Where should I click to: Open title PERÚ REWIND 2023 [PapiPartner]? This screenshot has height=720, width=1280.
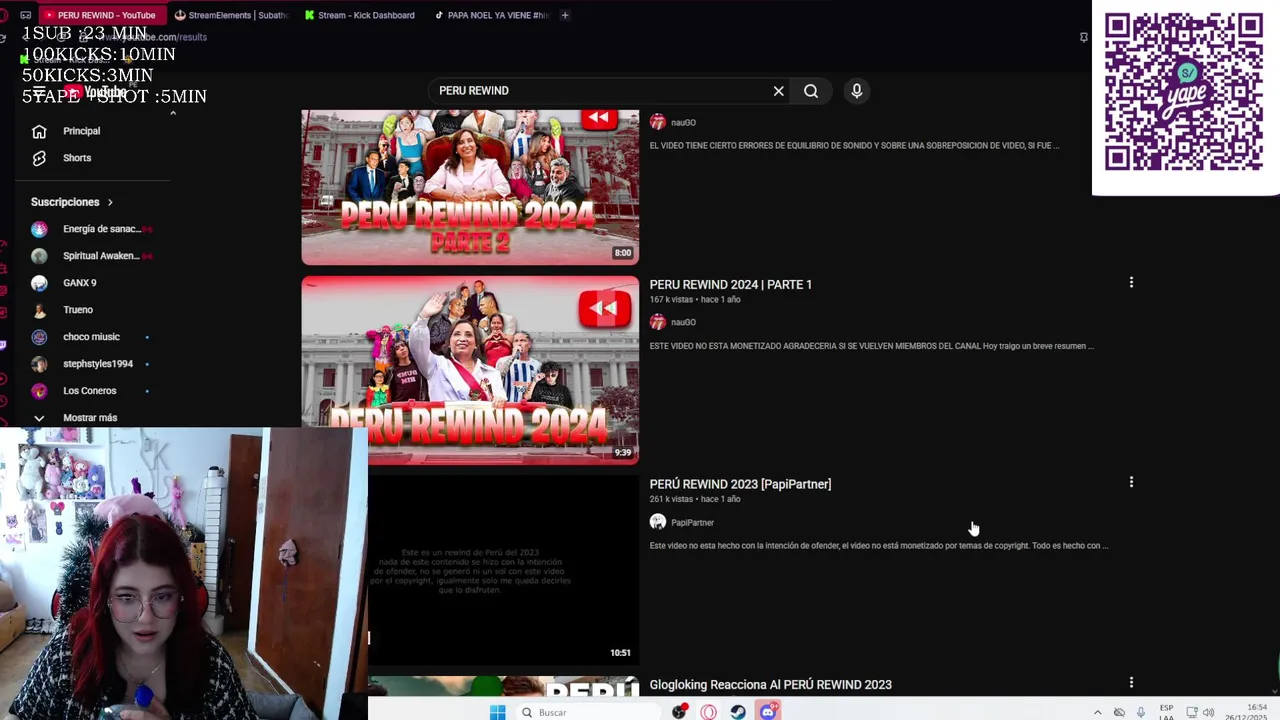[740, 484]
